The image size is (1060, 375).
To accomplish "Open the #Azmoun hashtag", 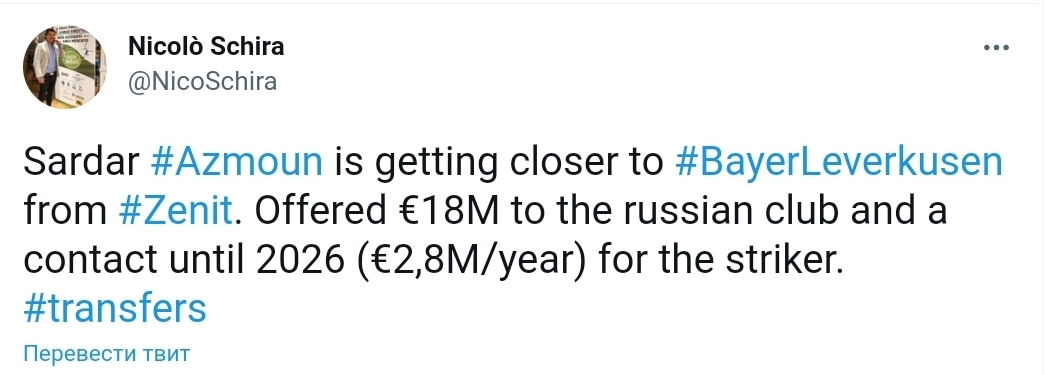I will (233, 162).
